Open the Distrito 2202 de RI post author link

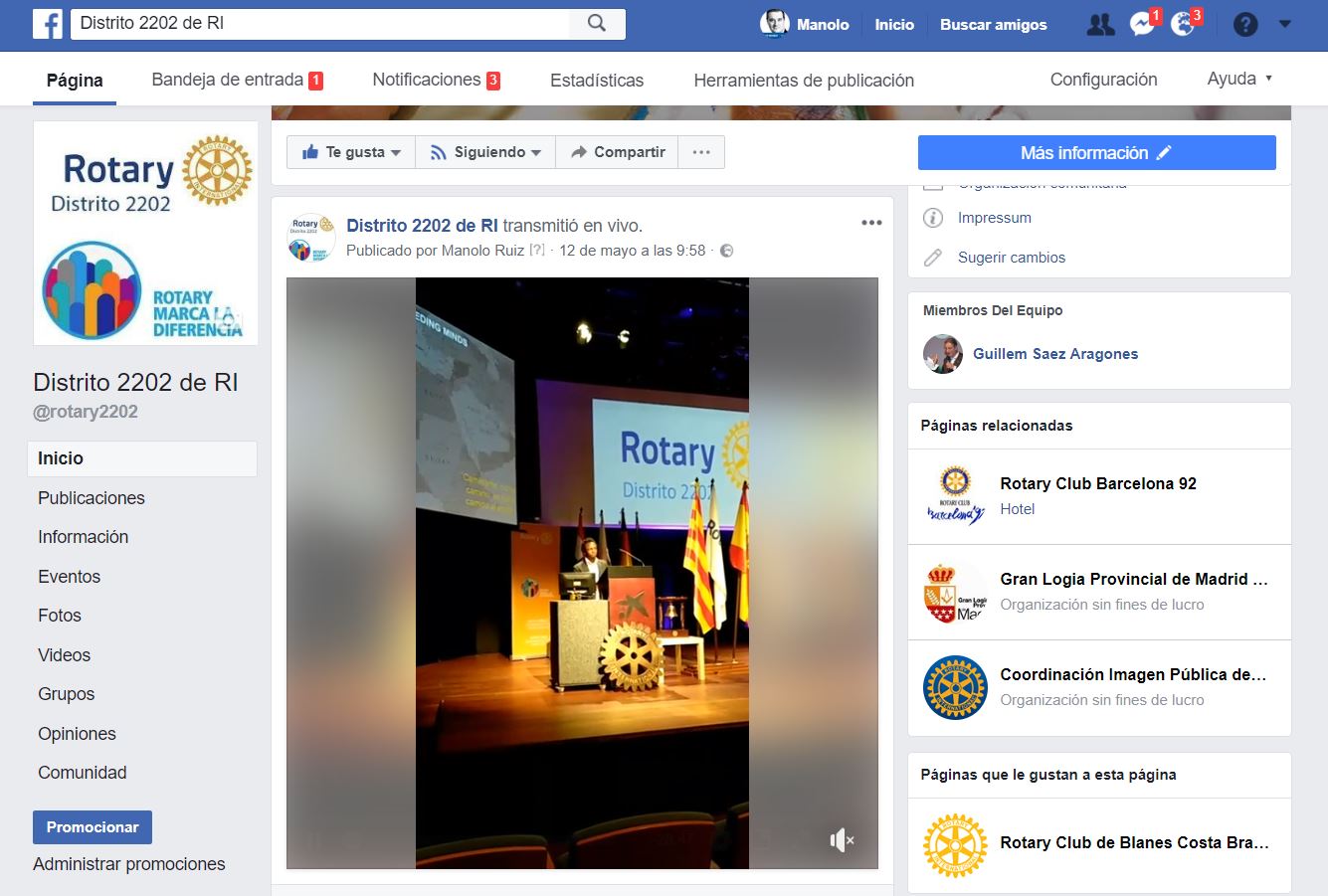click(x=422, y=226)
